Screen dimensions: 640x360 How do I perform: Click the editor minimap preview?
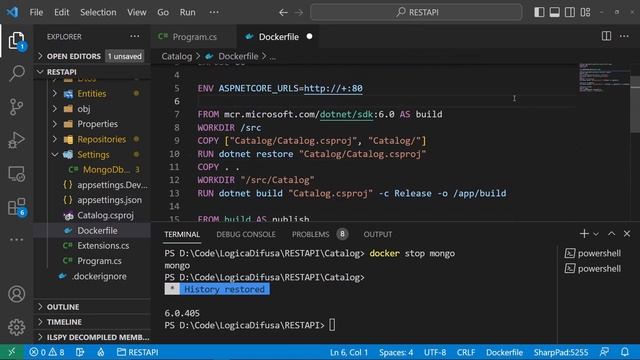click(x=604, y=78)
